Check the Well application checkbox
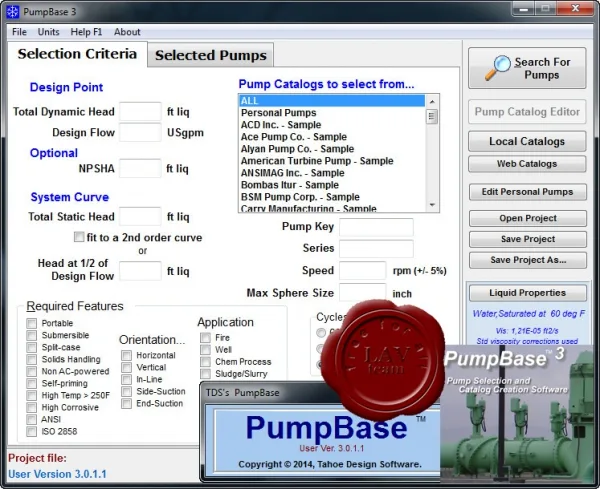This screenshot has width=600, height=489. (x=205, y=350)
